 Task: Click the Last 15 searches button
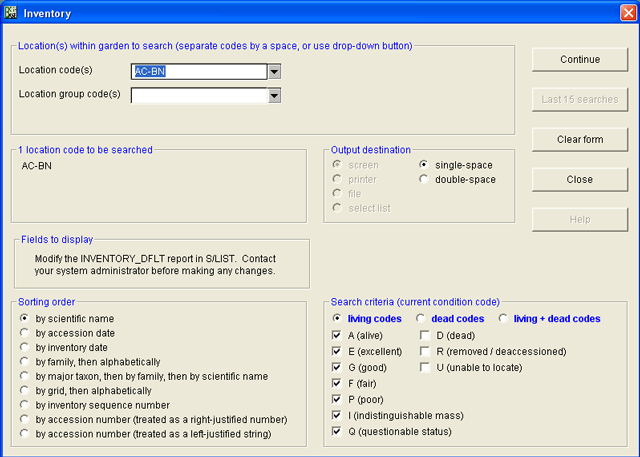(x=580, y=100)
